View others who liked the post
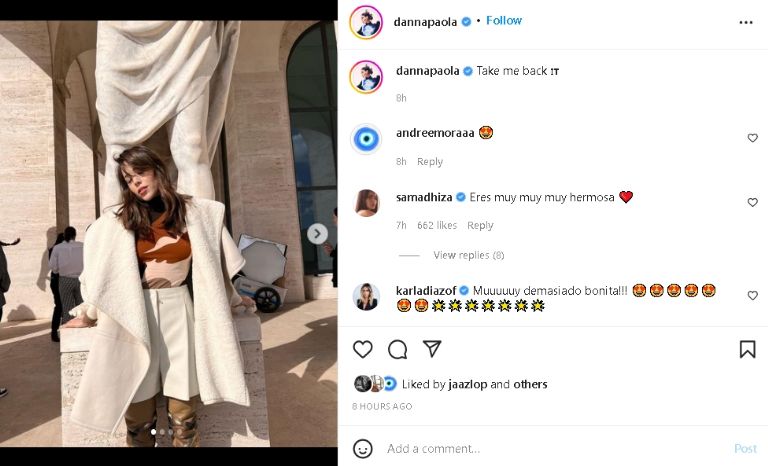Image resolution: width=768 pixels, height=466 pixels. (530, 384)
